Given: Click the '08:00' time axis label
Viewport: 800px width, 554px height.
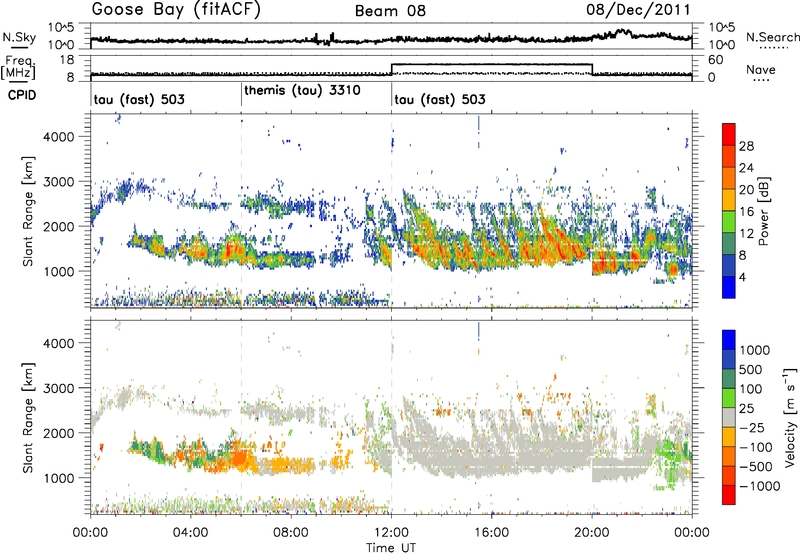Looking at the screenshot, I should pyautogui.click(x=290, y=533).
